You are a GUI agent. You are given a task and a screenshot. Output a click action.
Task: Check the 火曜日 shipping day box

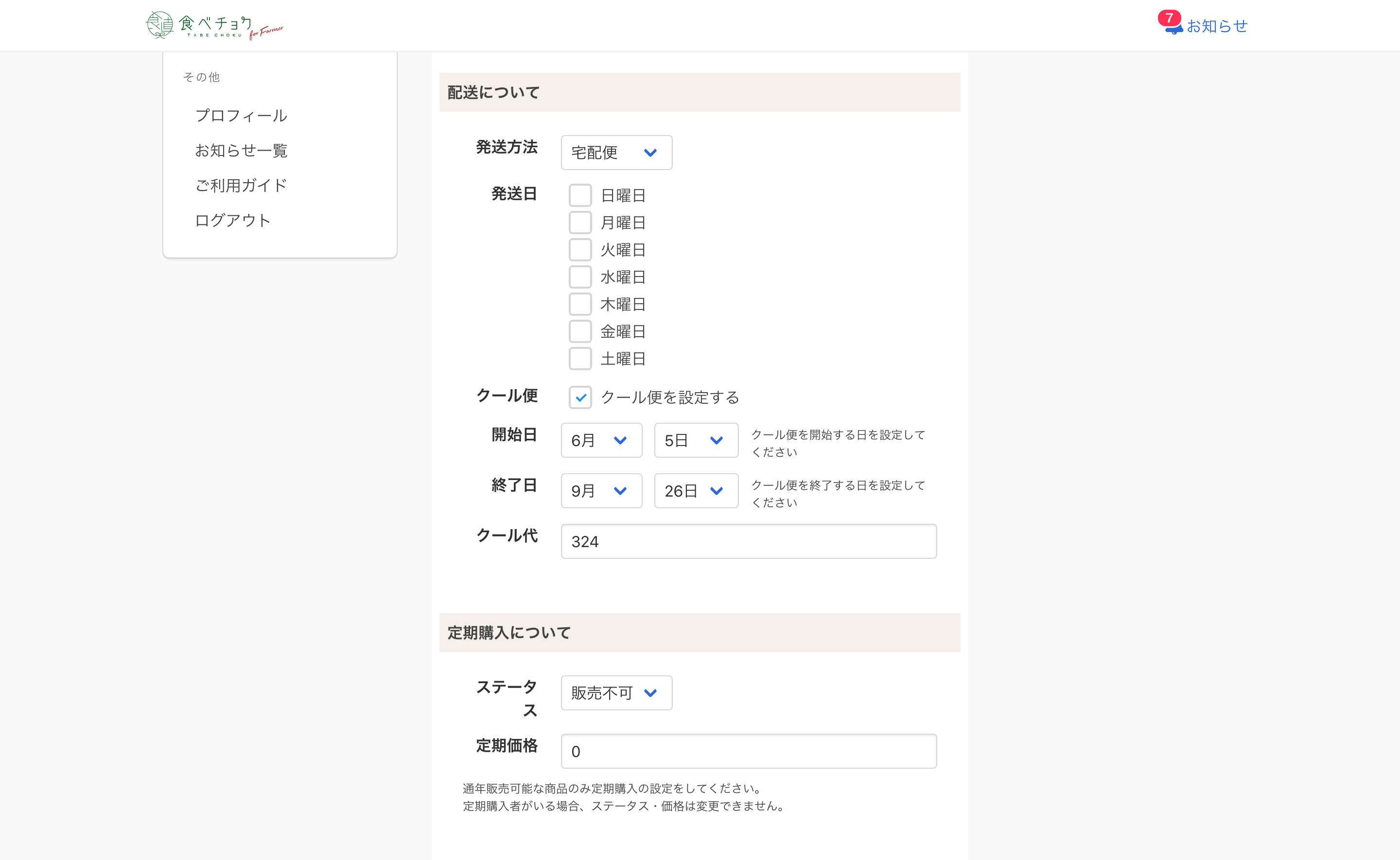580,250
